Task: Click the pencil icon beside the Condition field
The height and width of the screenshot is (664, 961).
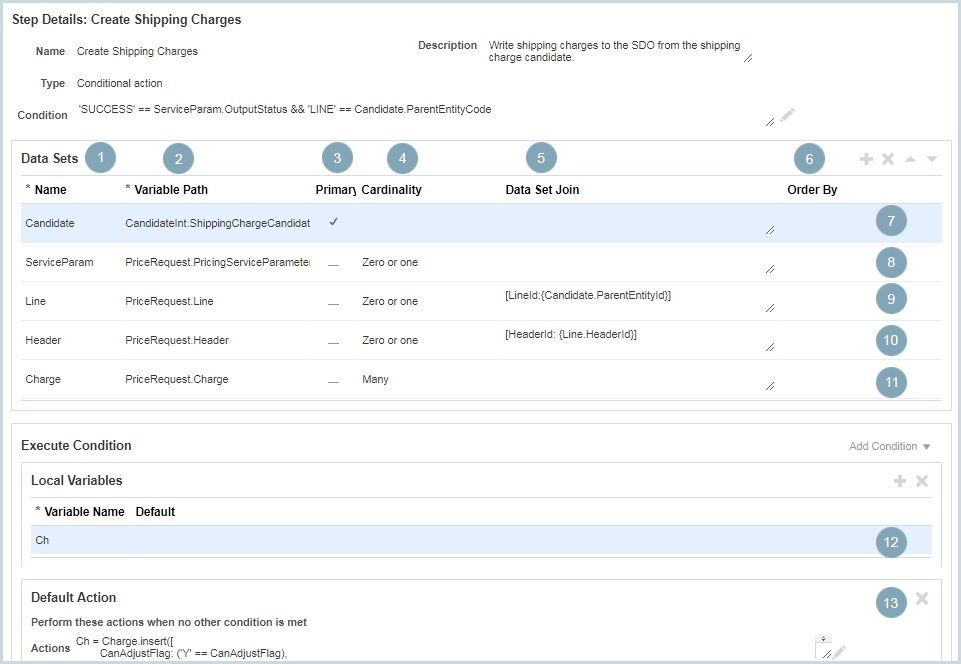Action: point(788,115)
